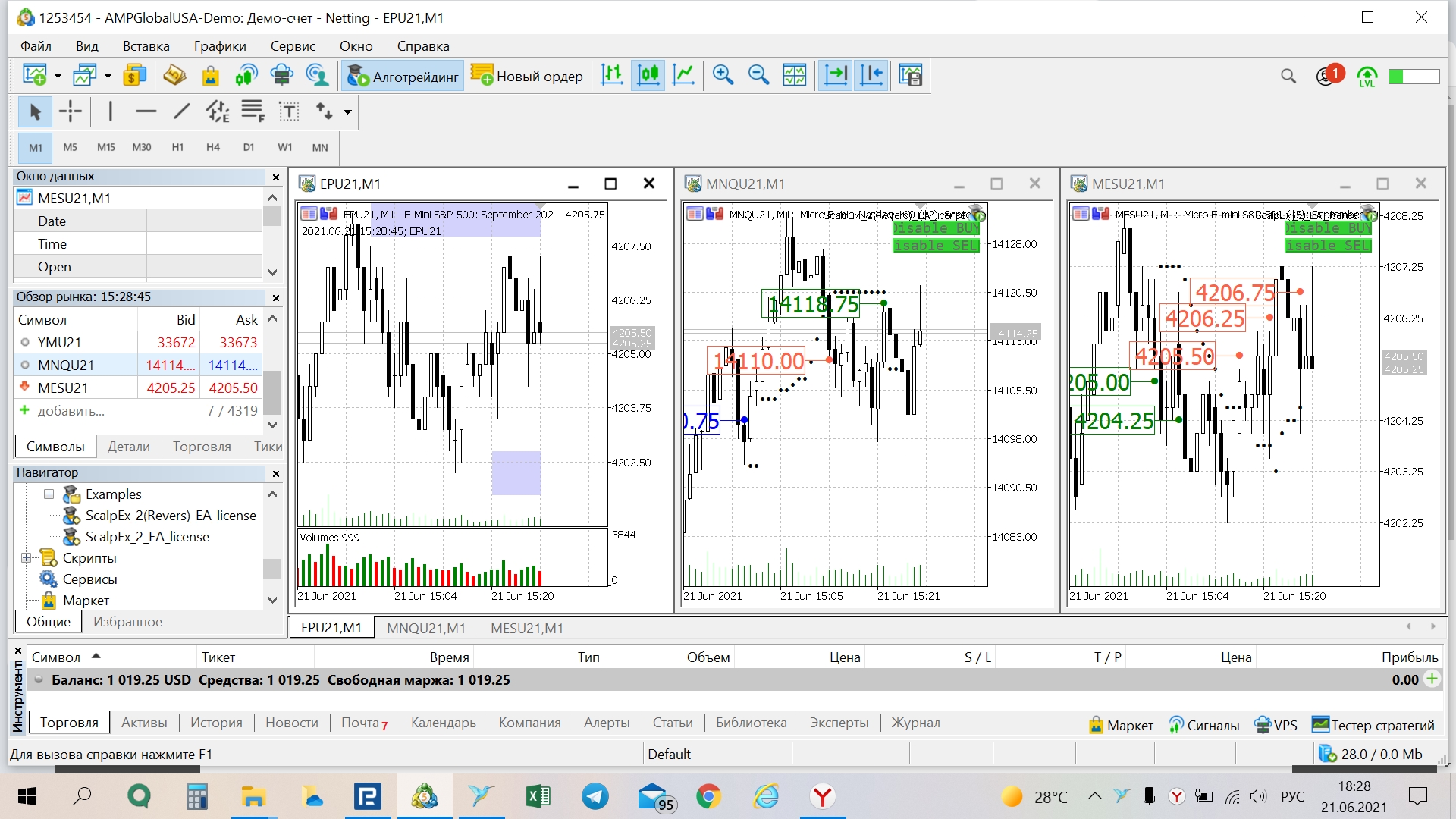Enable bar chart display mode
The image size is (1456, 819).
point(612,75)
